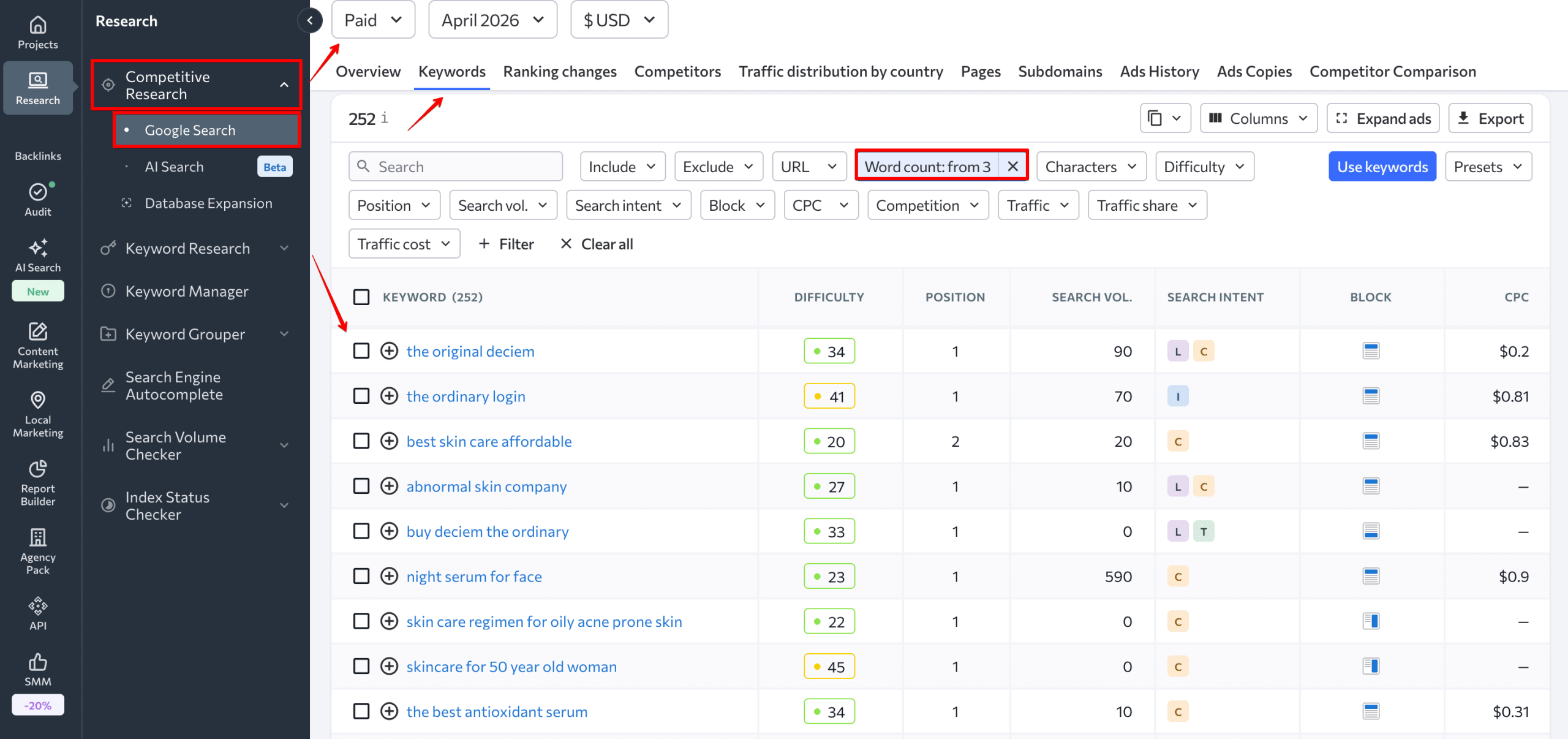Click the SERP block icon for 'the original deciem'
Image resolution: width=1568 pixels, height=739 pixels.
point(1371,351)
